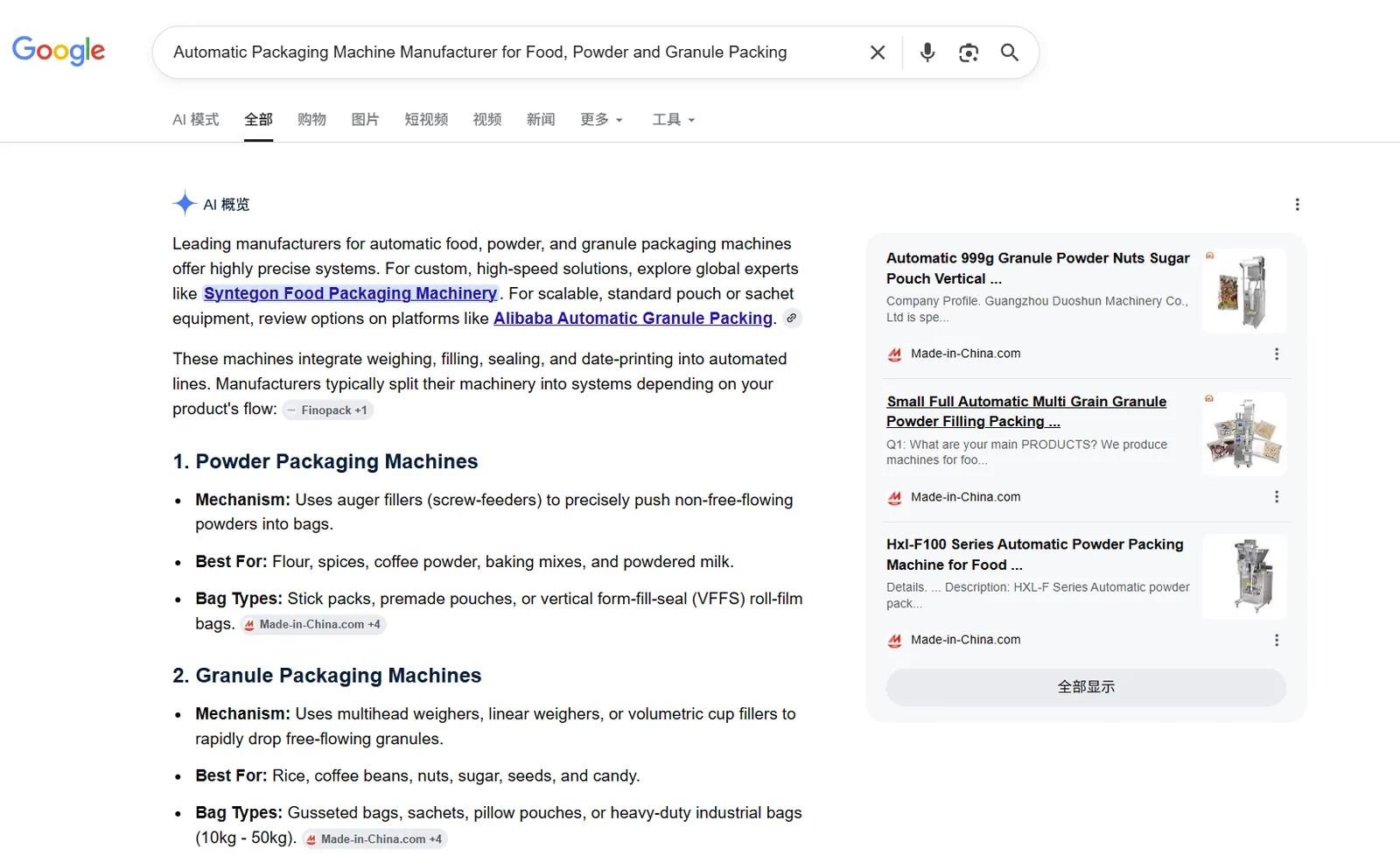Click the 全部显示 show all button
The width and height of the screenshot is (1400, 856).
point(1086,687)
